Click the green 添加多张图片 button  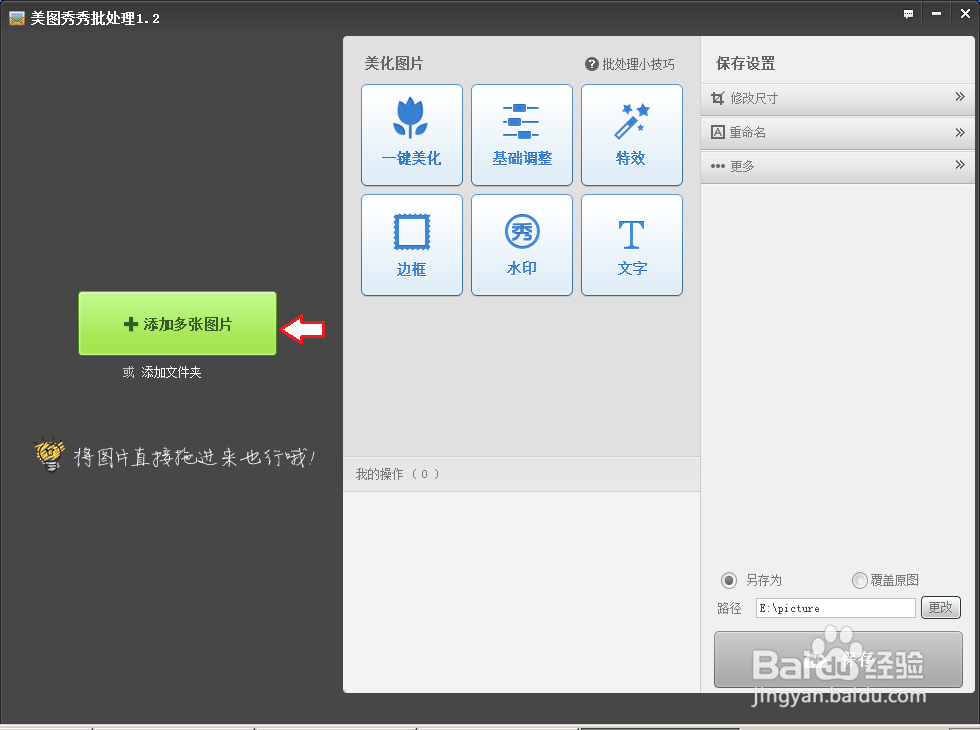pyautogui.click(x=178, y=323)
